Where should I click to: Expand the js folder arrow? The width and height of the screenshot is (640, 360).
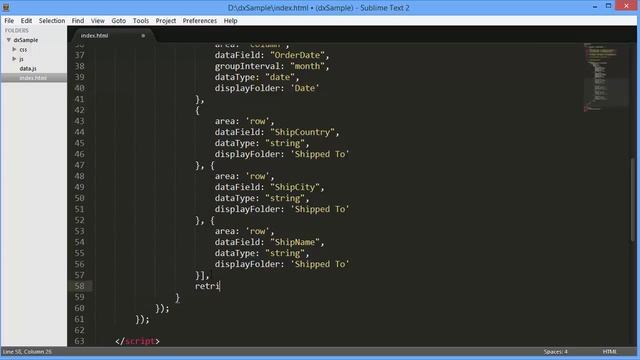point(14,59)
